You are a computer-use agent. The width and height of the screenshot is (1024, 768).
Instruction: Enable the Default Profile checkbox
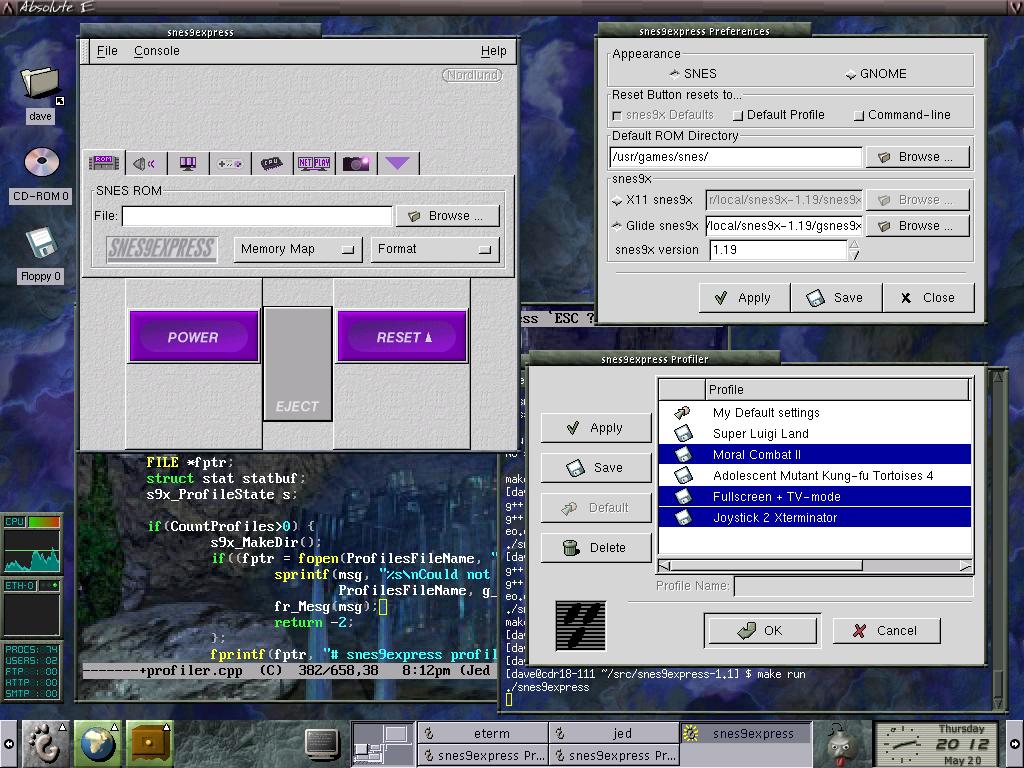tap(738, 116)
